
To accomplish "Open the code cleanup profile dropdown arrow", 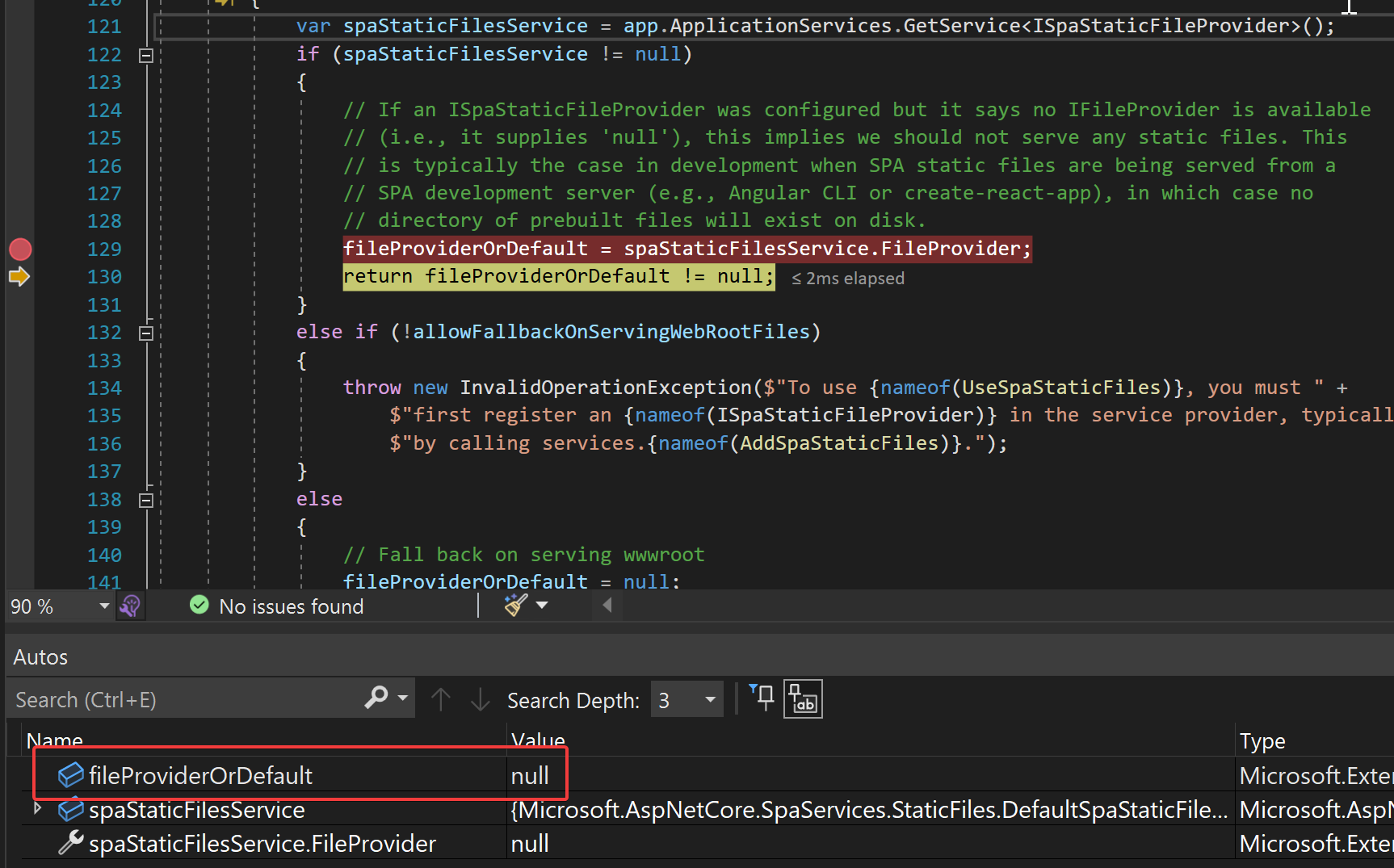I will pyautogui.click(x=542, y=605).
